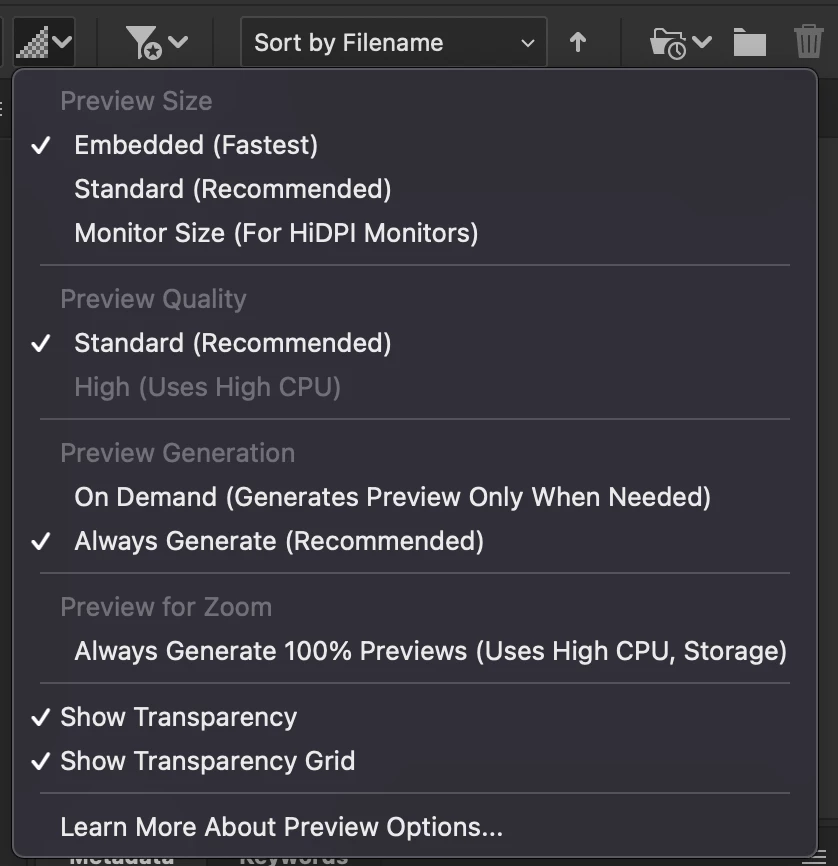The image size is (838, 866).
Task: Expand the recent folders dropdown arrow
Action: click(702, 43)
